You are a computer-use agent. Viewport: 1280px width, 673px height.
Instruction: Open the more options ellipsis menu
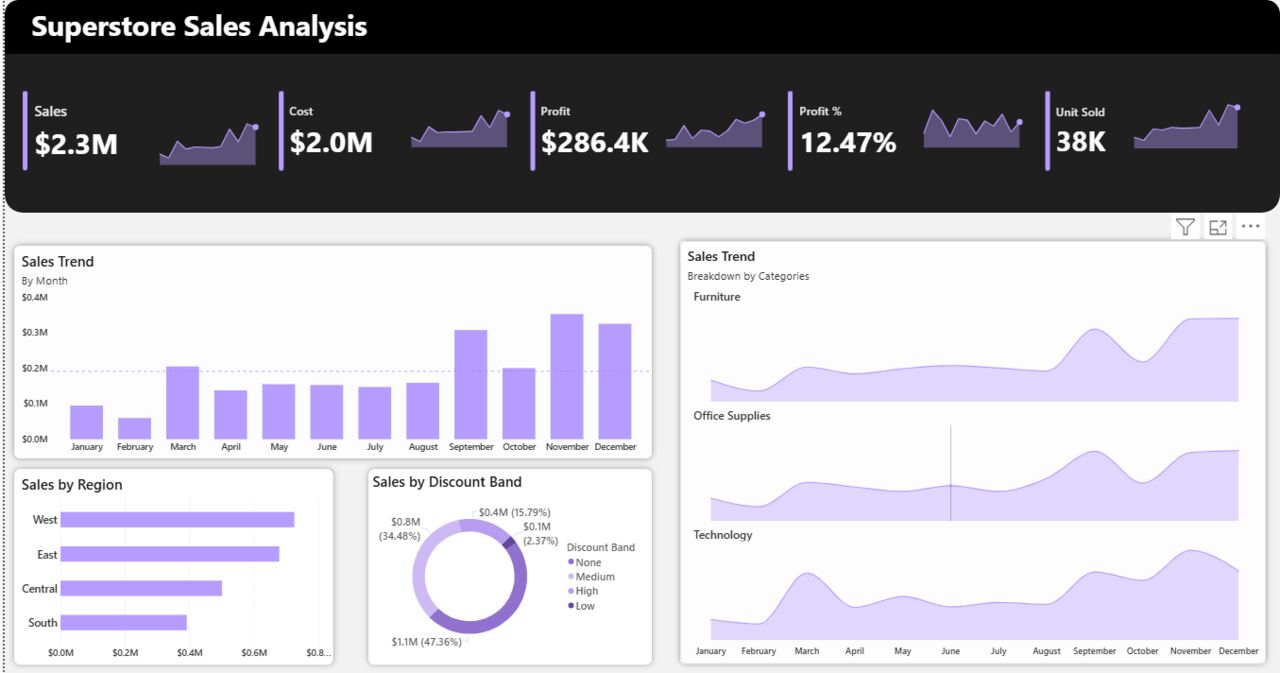(x=1251, y=227)
